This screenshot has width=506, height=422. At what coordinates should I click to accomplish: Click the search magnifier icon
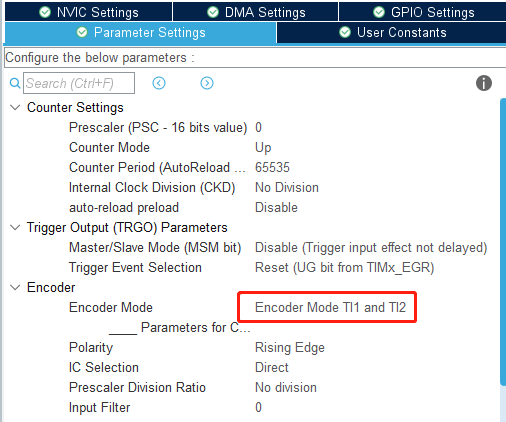(x=15, y=83)
